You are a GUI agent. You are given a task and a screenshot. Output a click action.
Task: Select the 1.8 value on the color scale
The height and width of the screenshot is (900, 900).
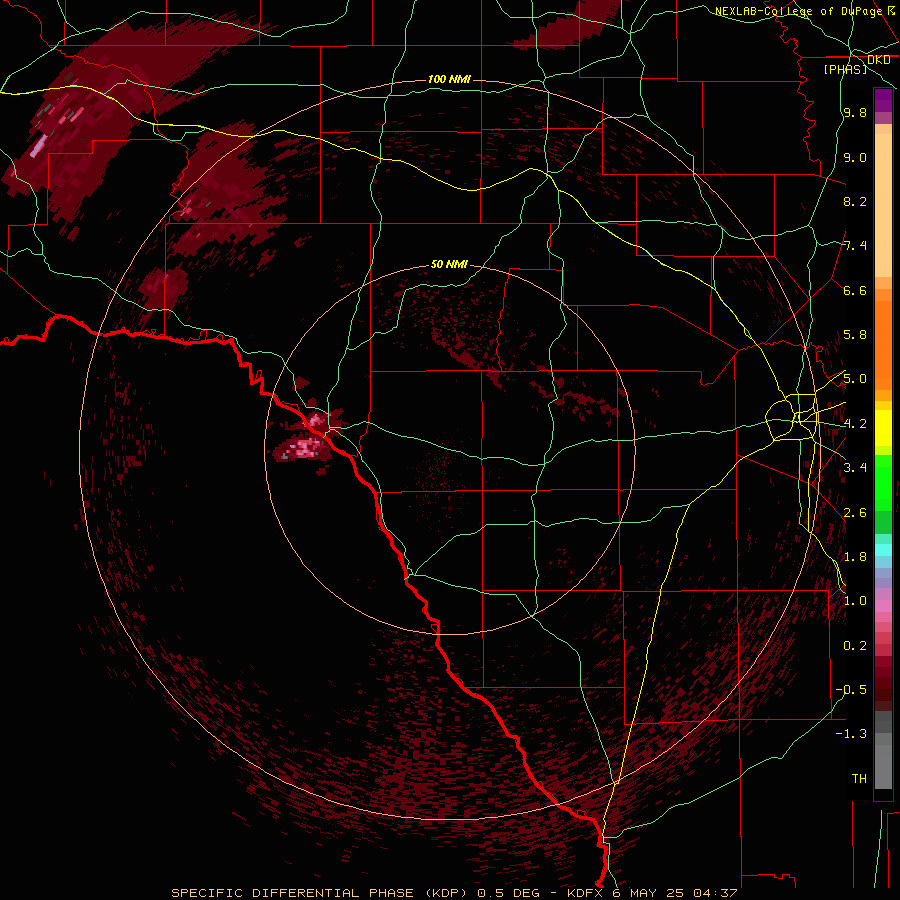(855, 557)
